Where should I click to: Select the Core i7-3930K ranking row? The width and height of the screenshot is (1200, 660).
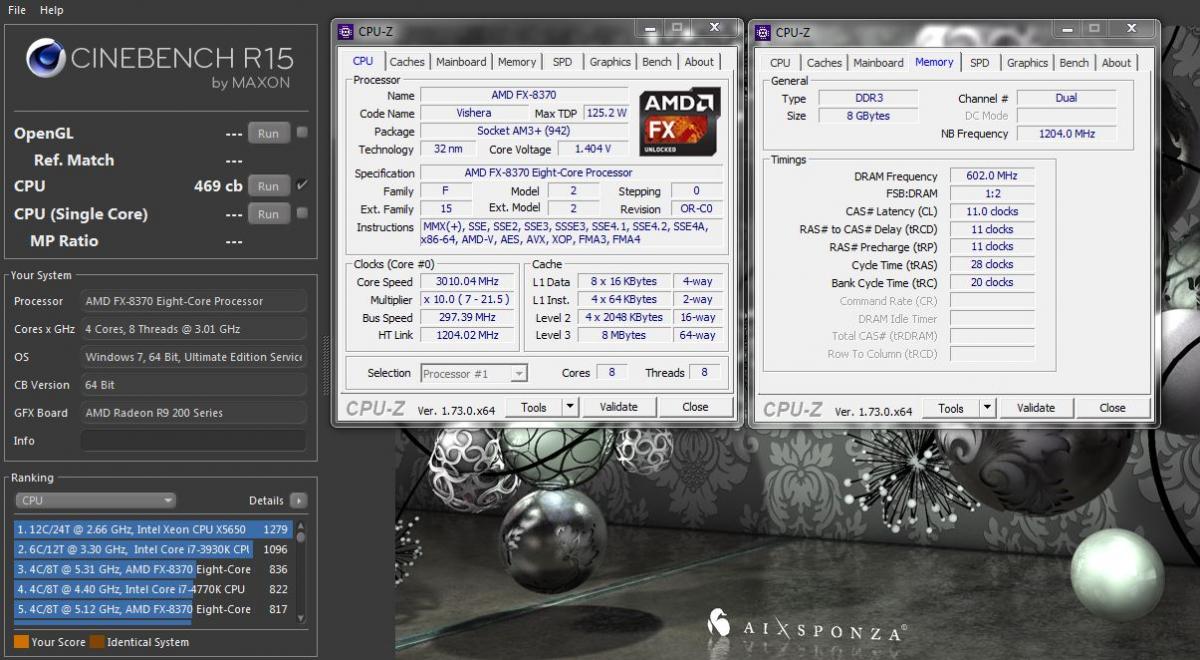coord(153,549)
